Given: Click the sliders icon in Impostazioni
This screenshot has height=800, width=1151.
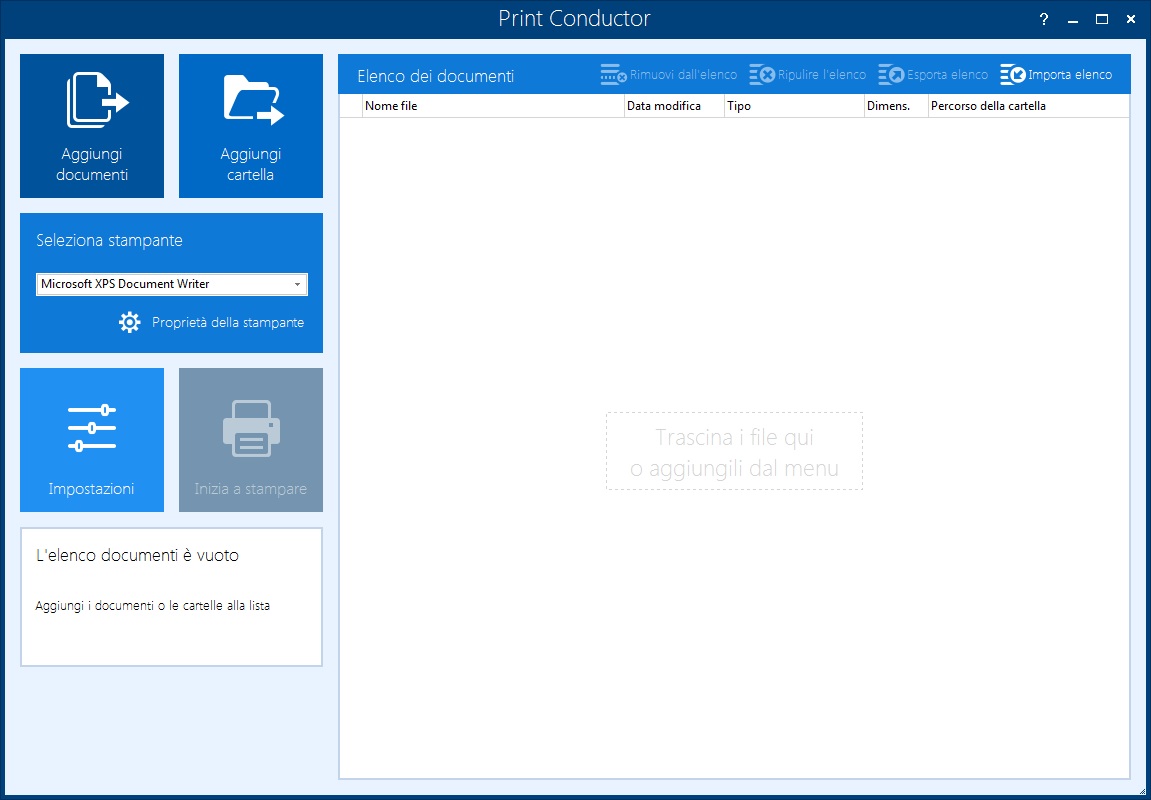Looking at the screenshot, I should click(x=92, y=427).
